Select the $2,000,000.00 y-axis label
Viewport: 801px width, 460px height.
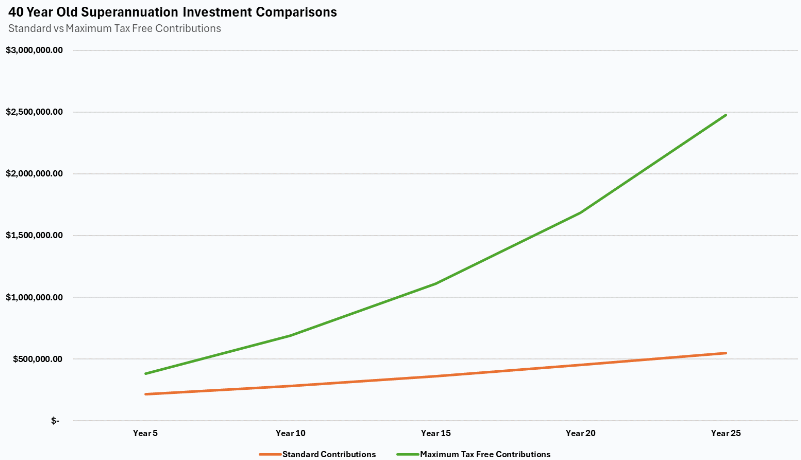pos(35,174)
